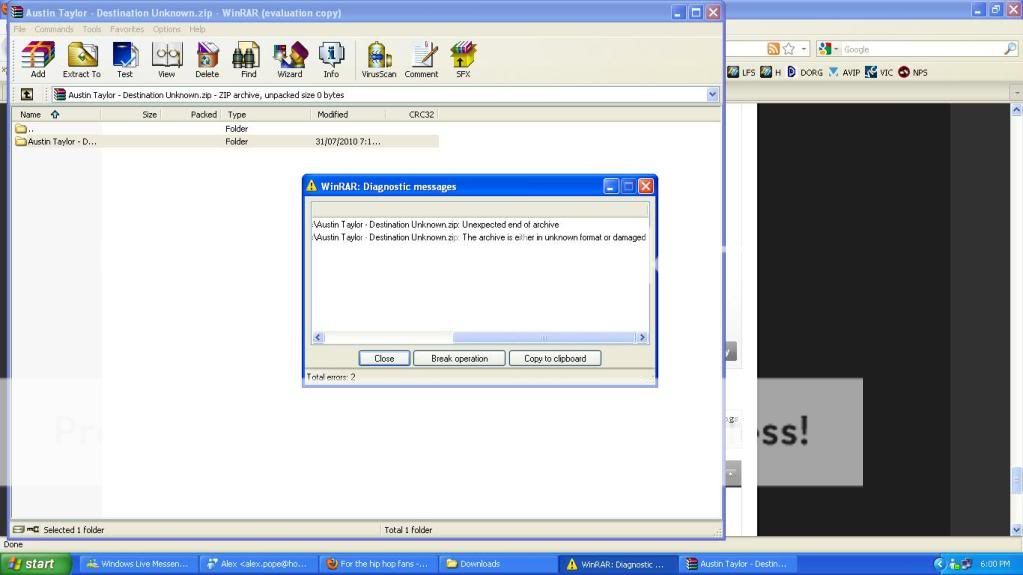Sort file list by CRC32 column
This screenshot has width=1023, height=575.
click(x=412, y=114)
